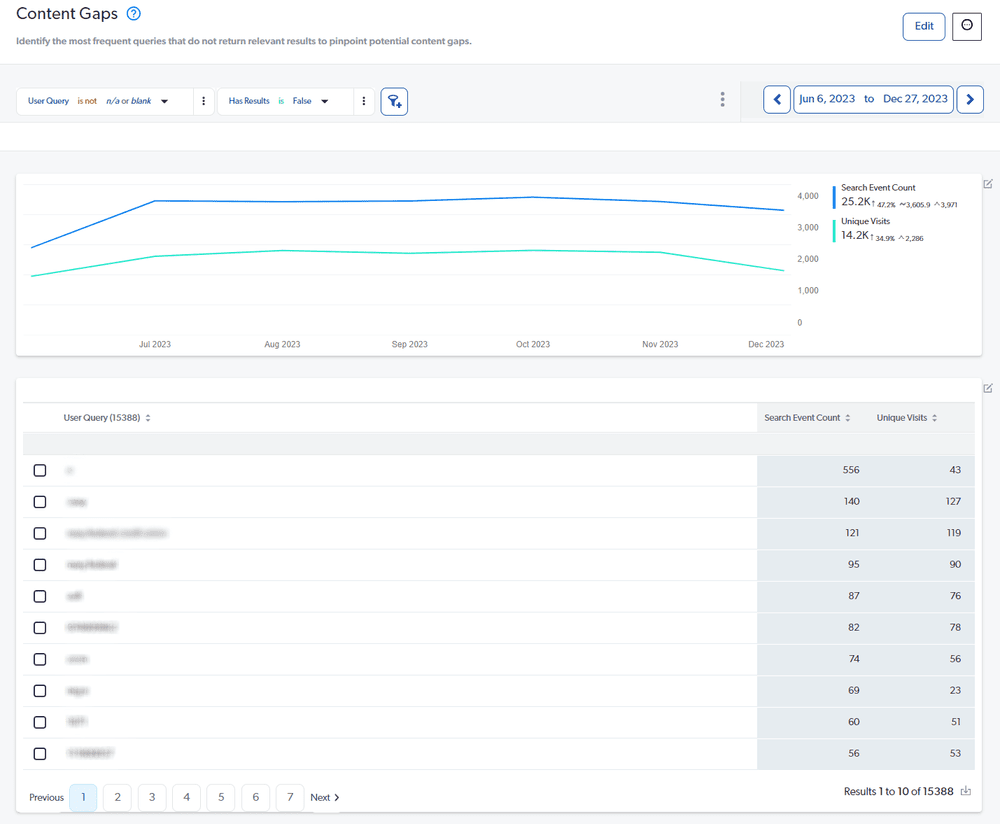Image resolution: width=1000 pixels, height=824 pixels.
Task: Go to results page 6
Action: 256,797
